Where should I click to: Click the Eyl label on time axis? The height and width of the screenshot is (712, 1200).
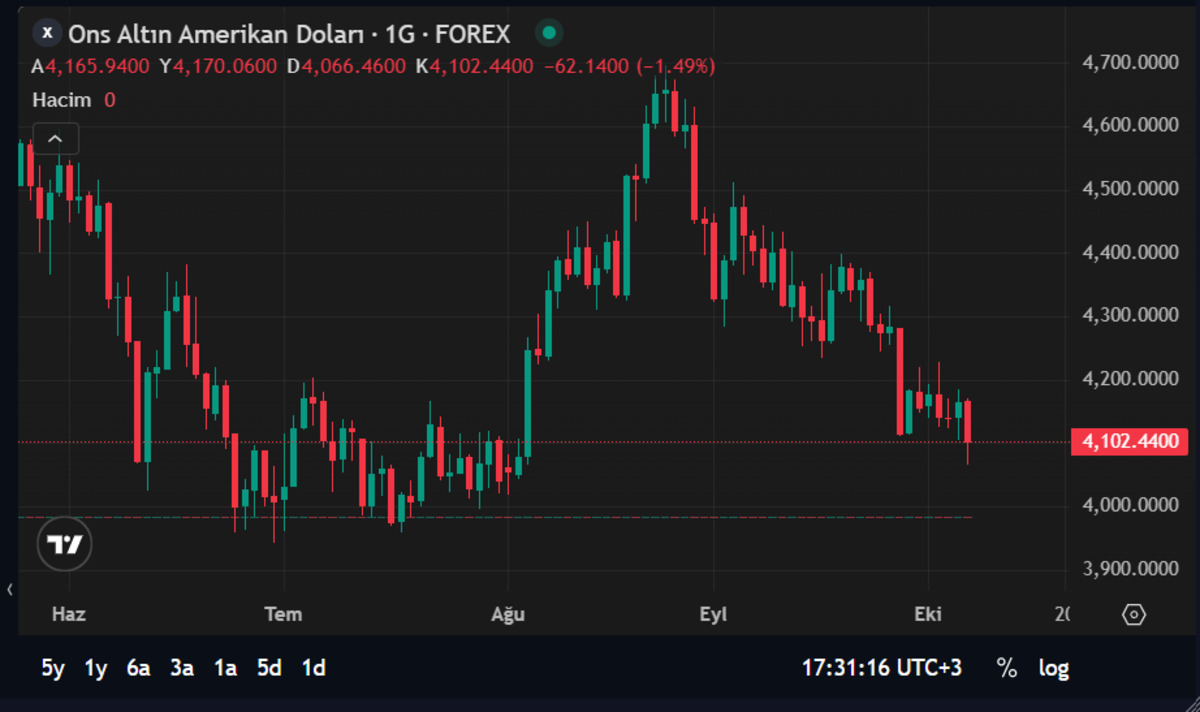coord(713,614)
